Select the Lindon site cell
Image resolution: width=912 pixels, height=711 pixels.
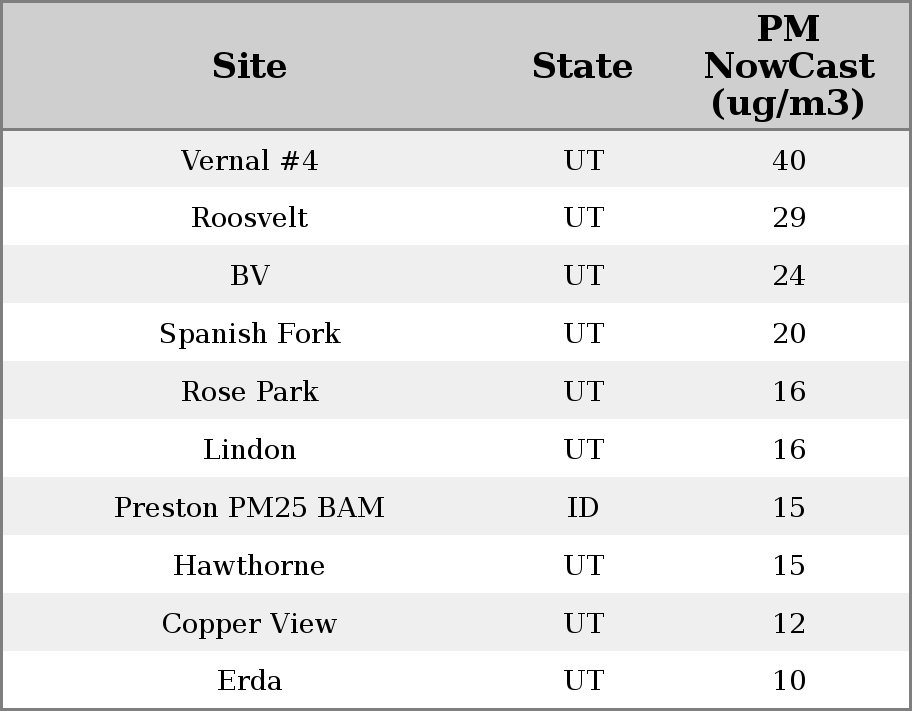pyautogui.click(x=249, y=450)
